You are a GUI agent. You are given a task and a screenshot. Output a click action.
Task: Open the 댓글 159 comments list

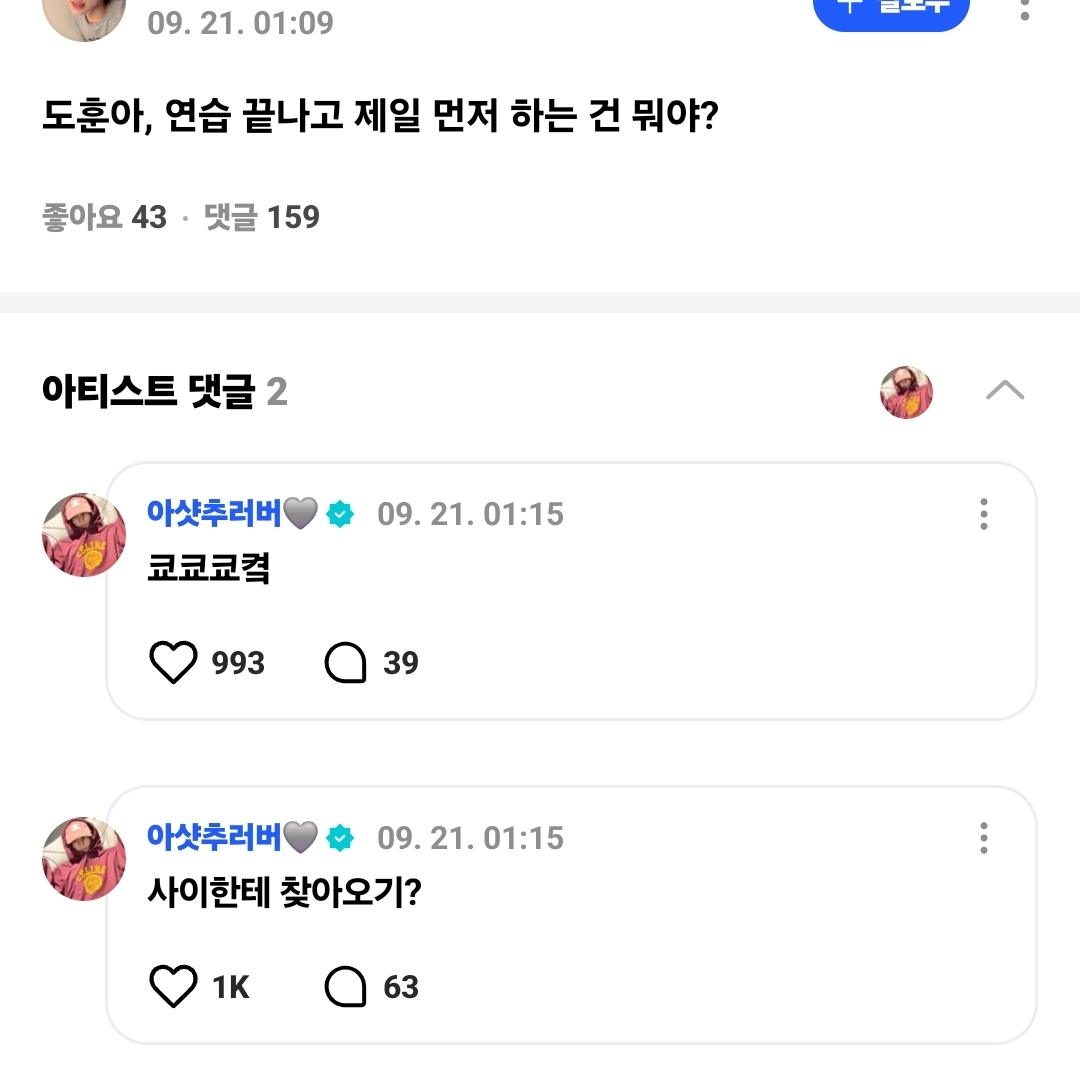[x=262, y=217]
